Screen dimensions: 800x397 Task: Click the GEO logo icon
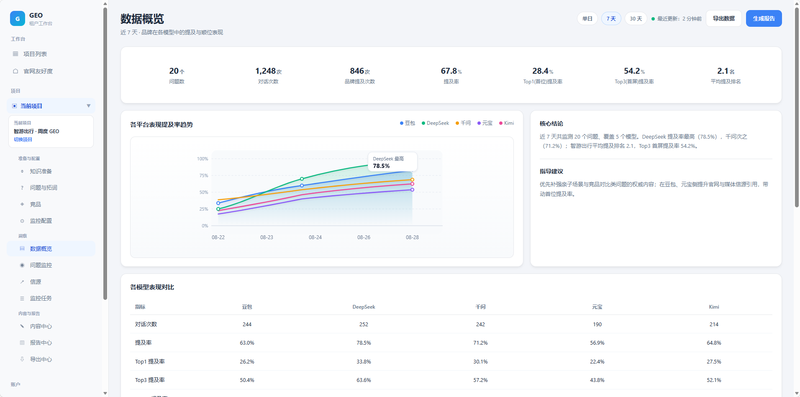[17, 18]
